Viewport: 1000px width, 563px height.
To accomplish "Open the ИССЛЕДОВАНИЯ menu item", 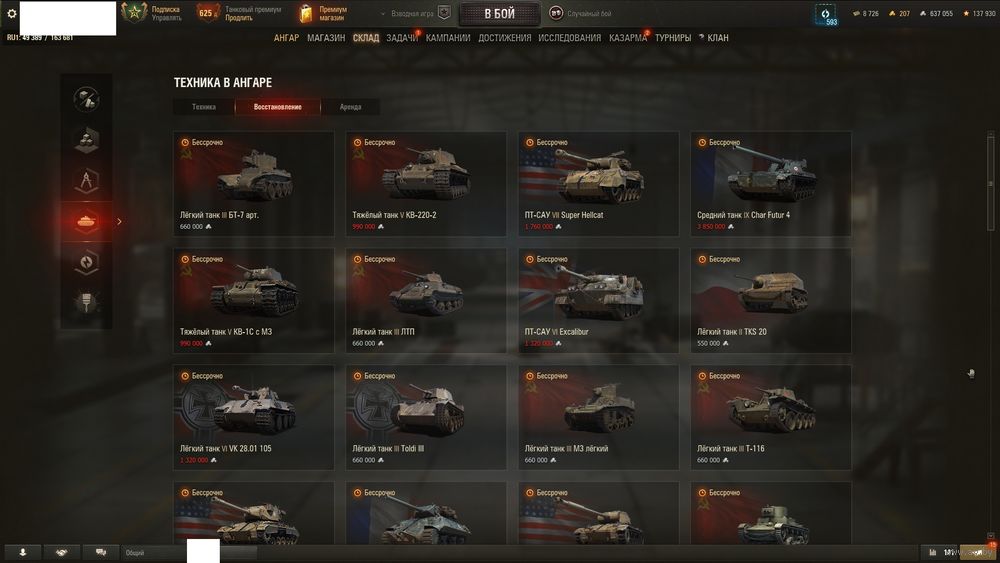I will coord(570,38).
